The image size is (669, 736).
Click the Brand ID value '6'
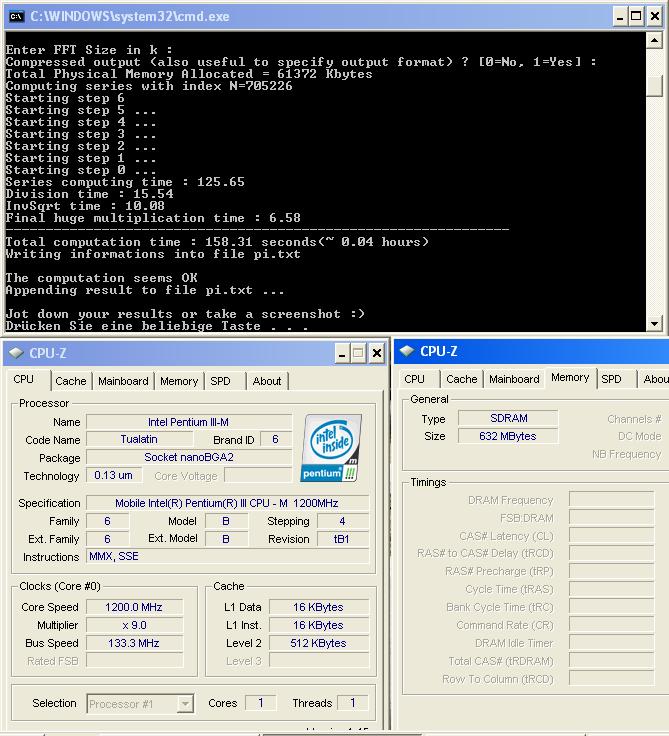pyautogui.click(x=276, y=439)
